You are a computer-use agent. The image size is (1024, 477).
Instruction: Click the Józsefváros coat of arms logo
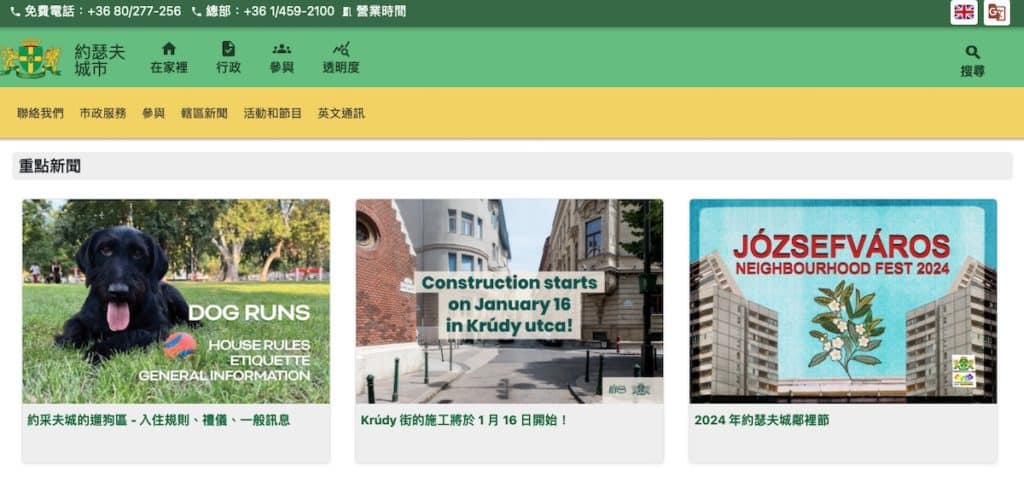click(x=31, y=59)
